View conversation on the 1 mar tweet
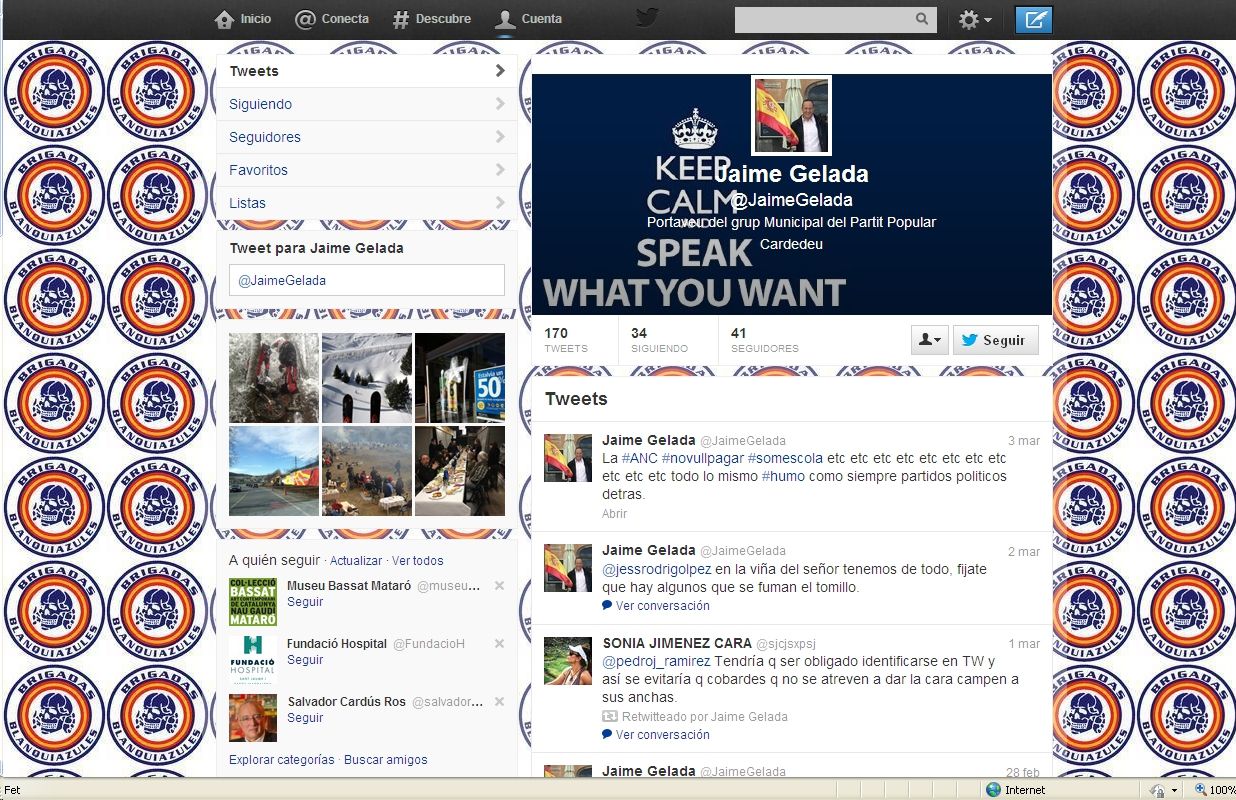This screenshot has width=1236, height=800. click(x=656, y=735)
